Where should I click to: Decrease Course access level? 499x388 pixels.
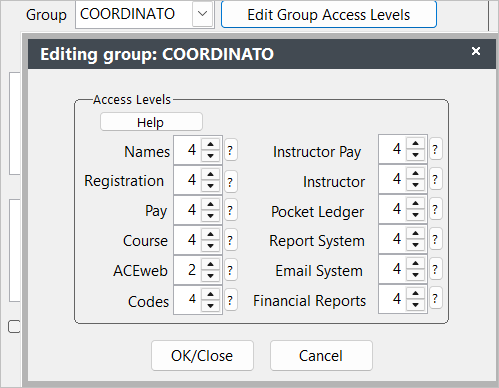pyautogui.click(x=210, y=246)
